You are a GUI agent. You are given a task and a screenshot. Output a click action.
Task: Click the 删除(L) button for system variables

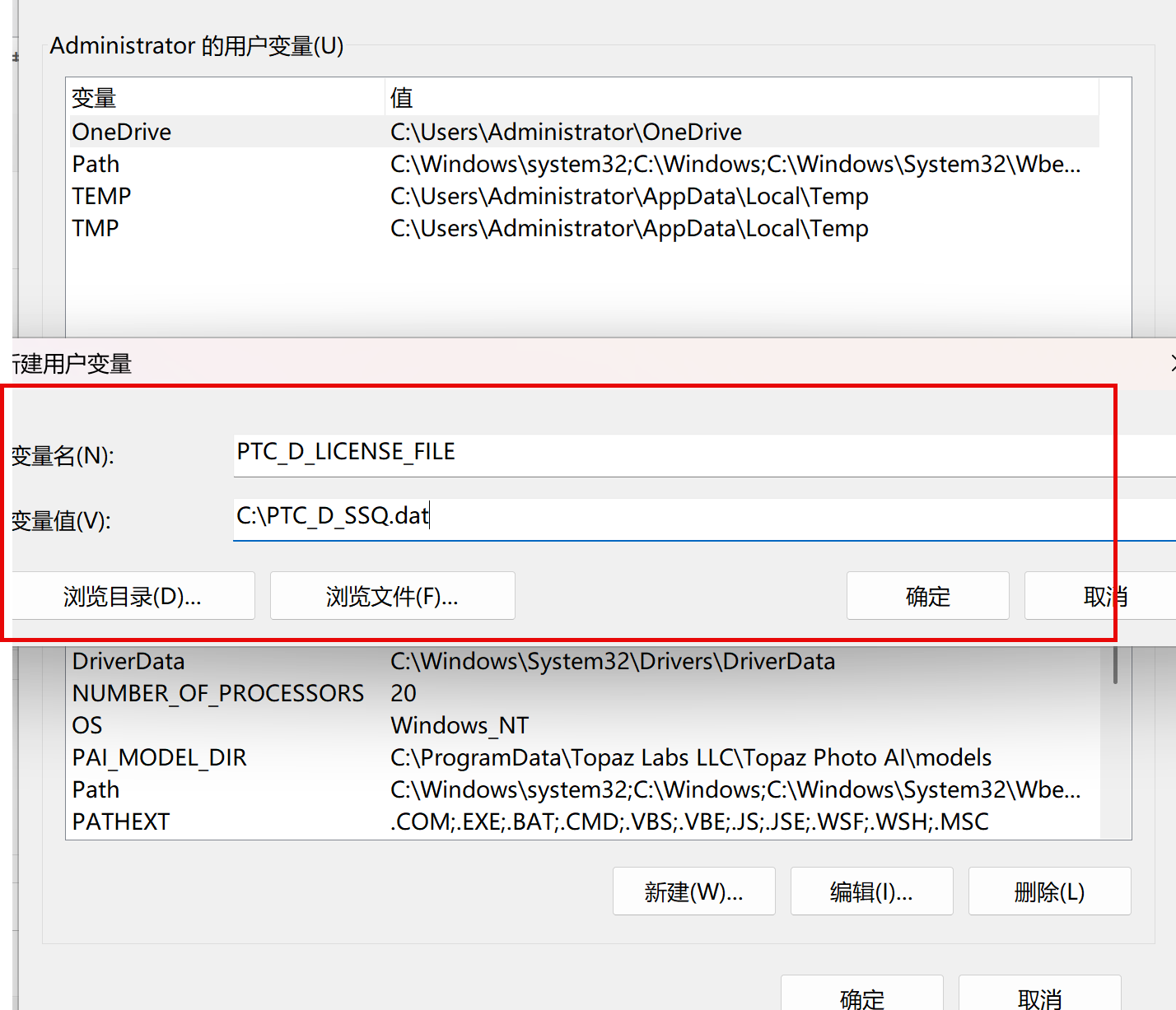(x=1049, y=891)
